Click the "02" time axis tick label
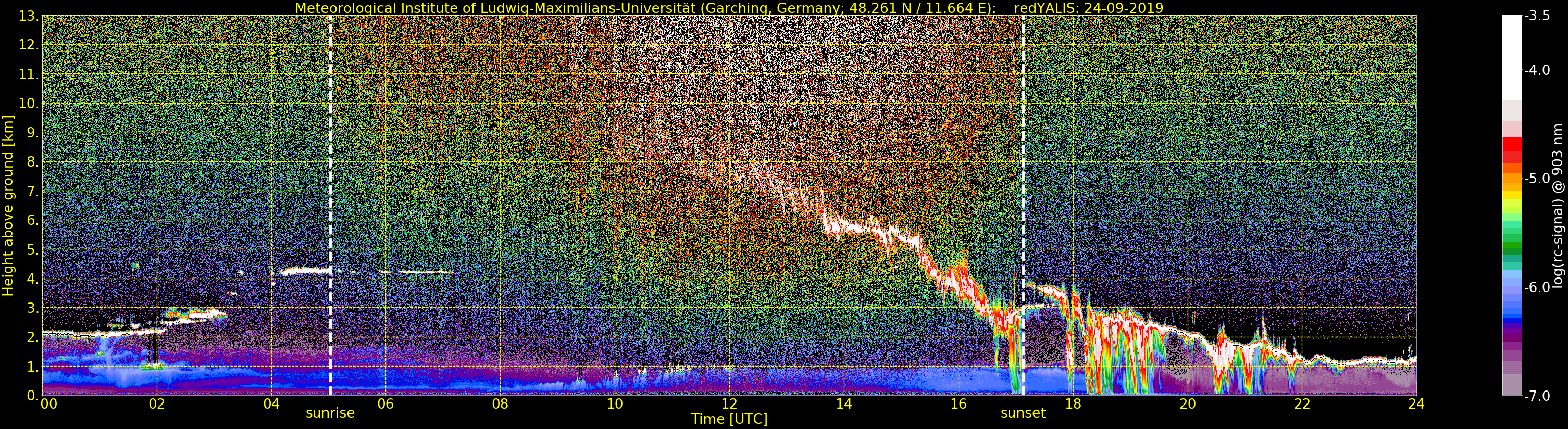The height and width of the screenshot is (429, 1568). (x=156, y=403)
